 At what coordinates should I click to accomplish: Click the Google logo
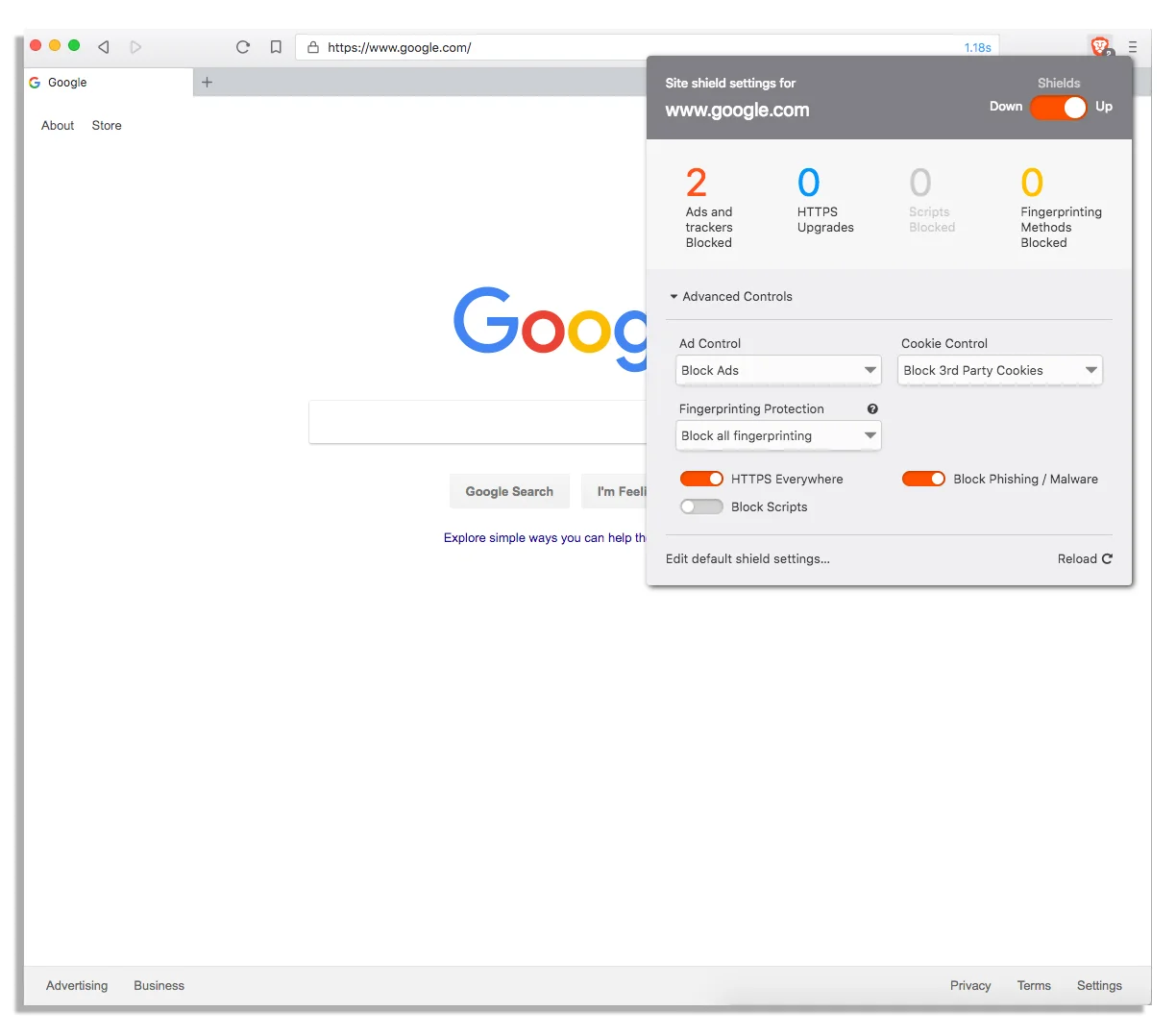(x=551, y=329)
